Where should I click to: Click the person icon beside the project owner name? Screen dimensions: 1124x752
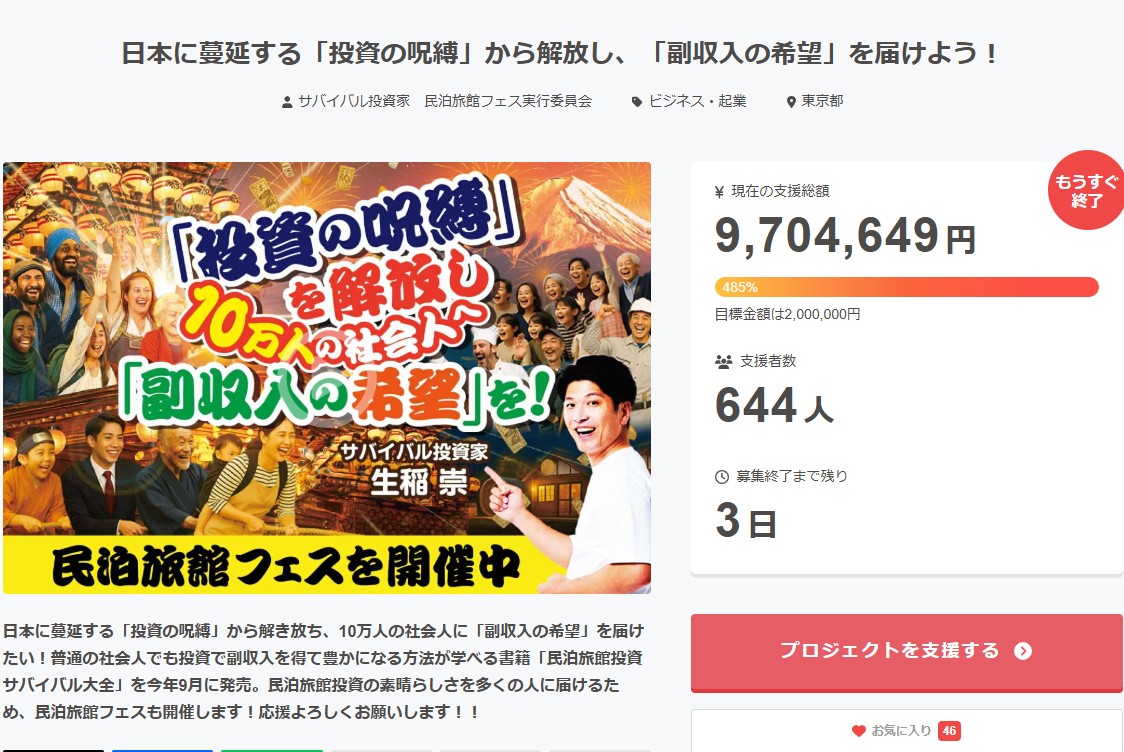287,102
